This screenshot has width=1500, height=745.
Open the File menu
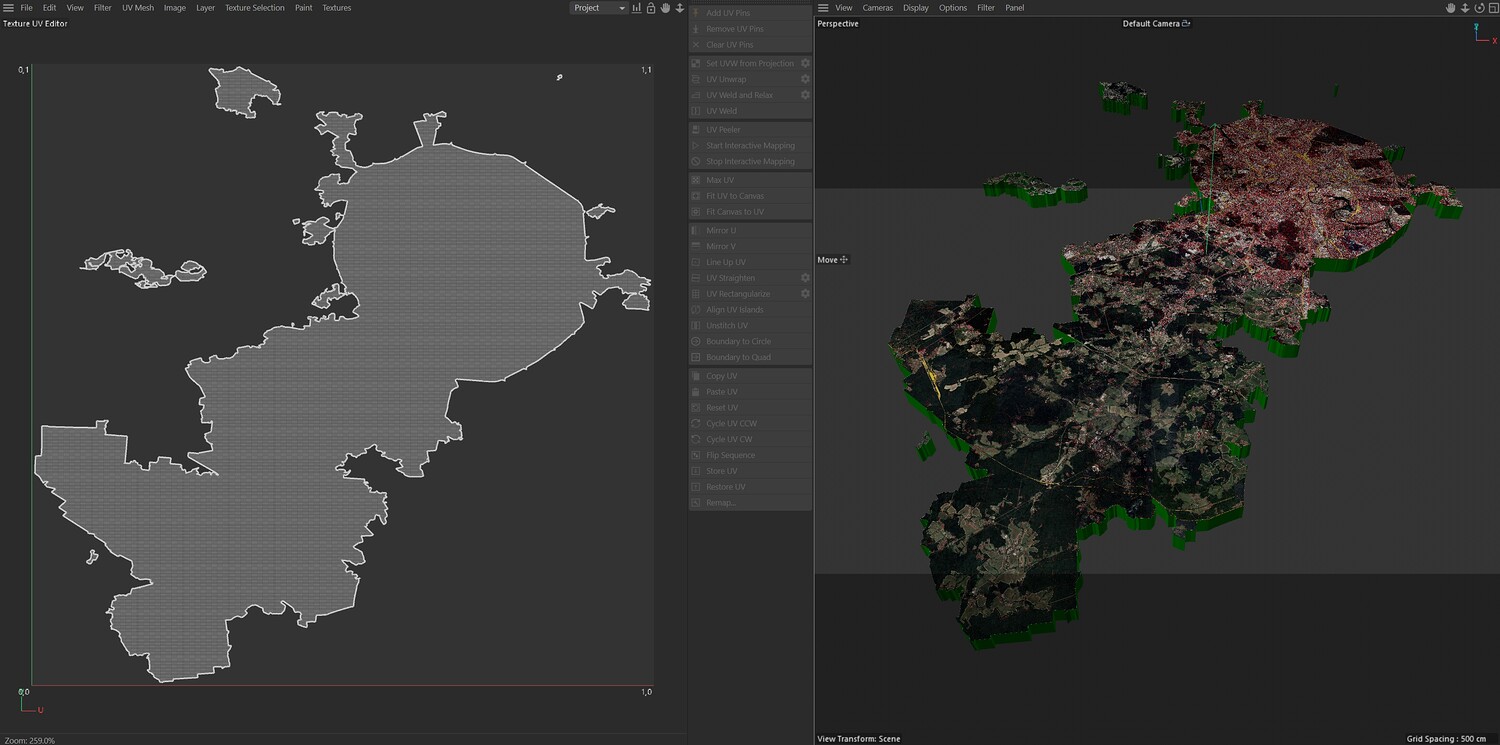click(x=26, y=8)
